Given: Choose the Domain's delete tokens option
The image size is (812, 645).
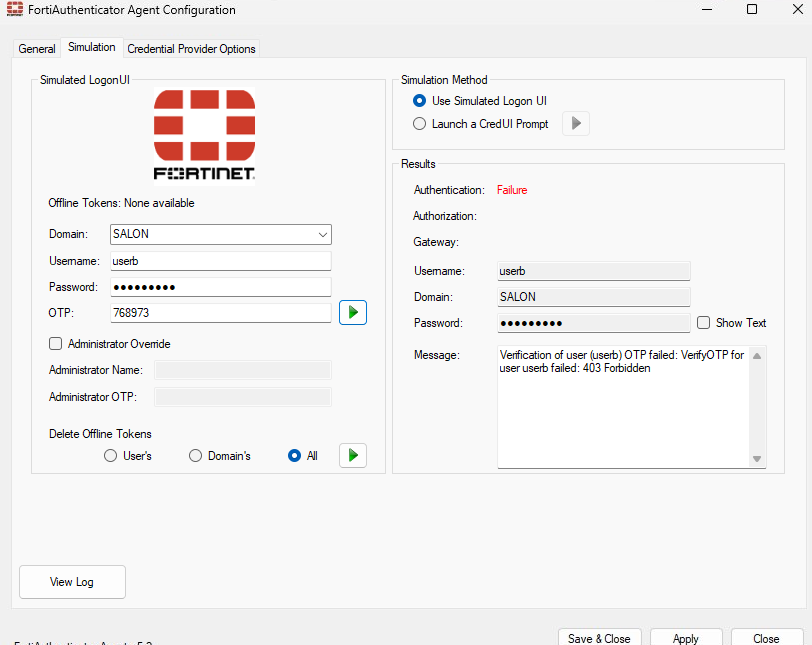Looking at the screenshot, I should 196,456.
